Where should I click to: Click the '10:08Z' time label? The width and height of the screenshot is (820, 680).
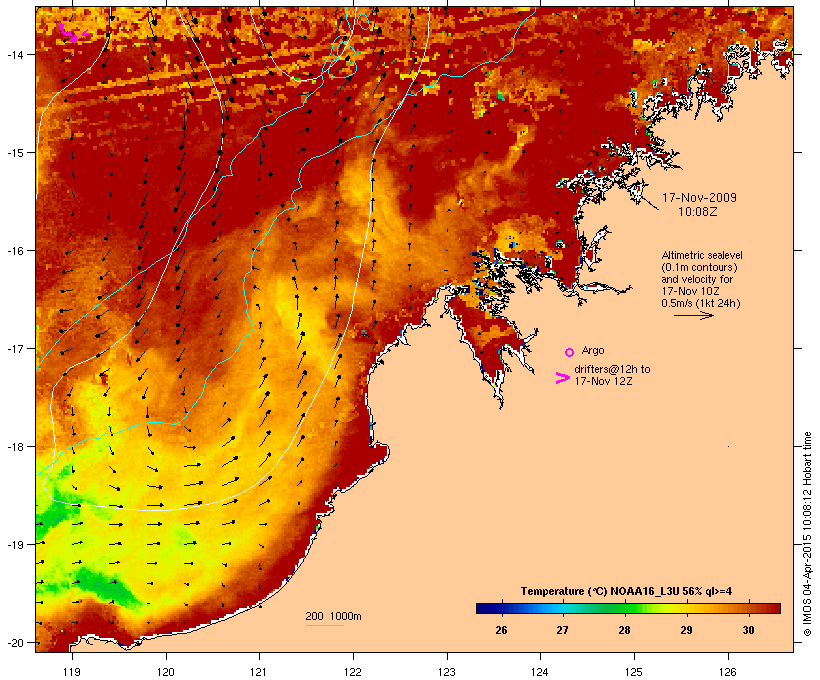(698, 212)
